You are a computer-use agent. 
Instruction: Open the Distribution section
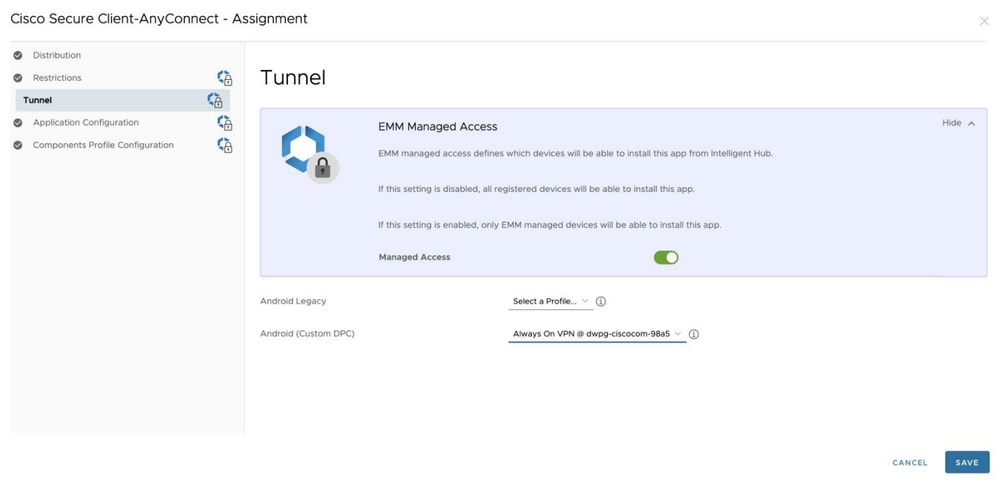click(57, 55)
